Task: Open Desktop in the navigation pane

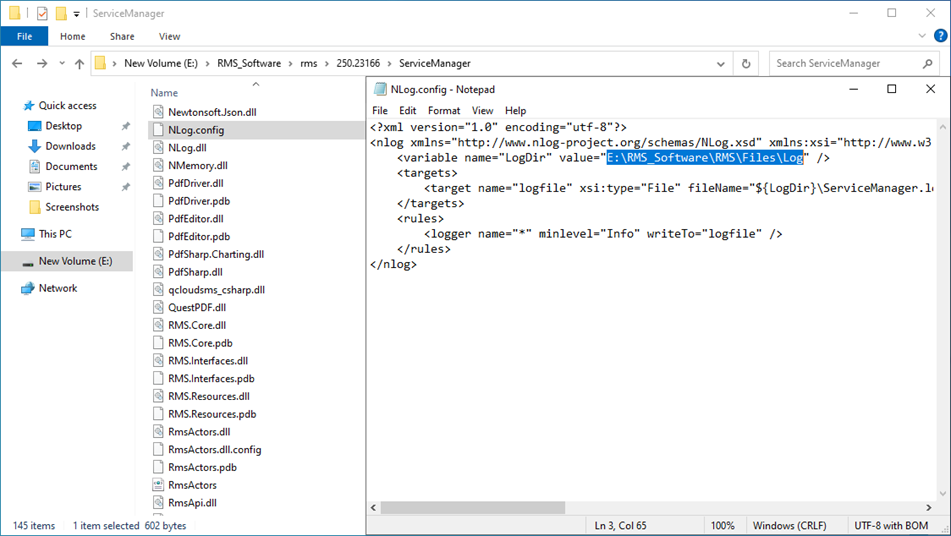Action: [64, 126]
